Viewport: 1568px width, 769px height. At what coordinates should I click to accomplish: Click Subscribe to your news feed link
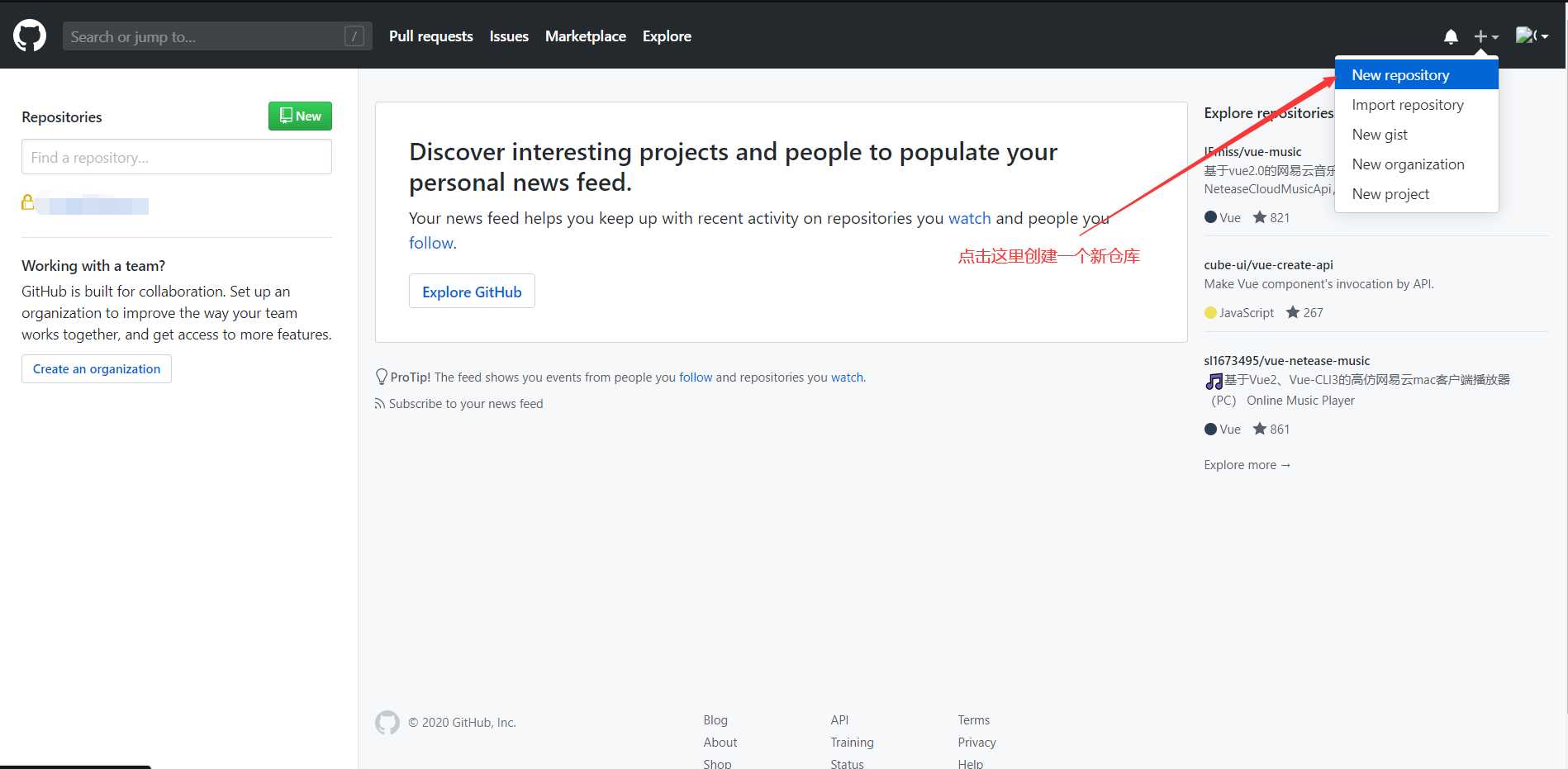[466, 404]
